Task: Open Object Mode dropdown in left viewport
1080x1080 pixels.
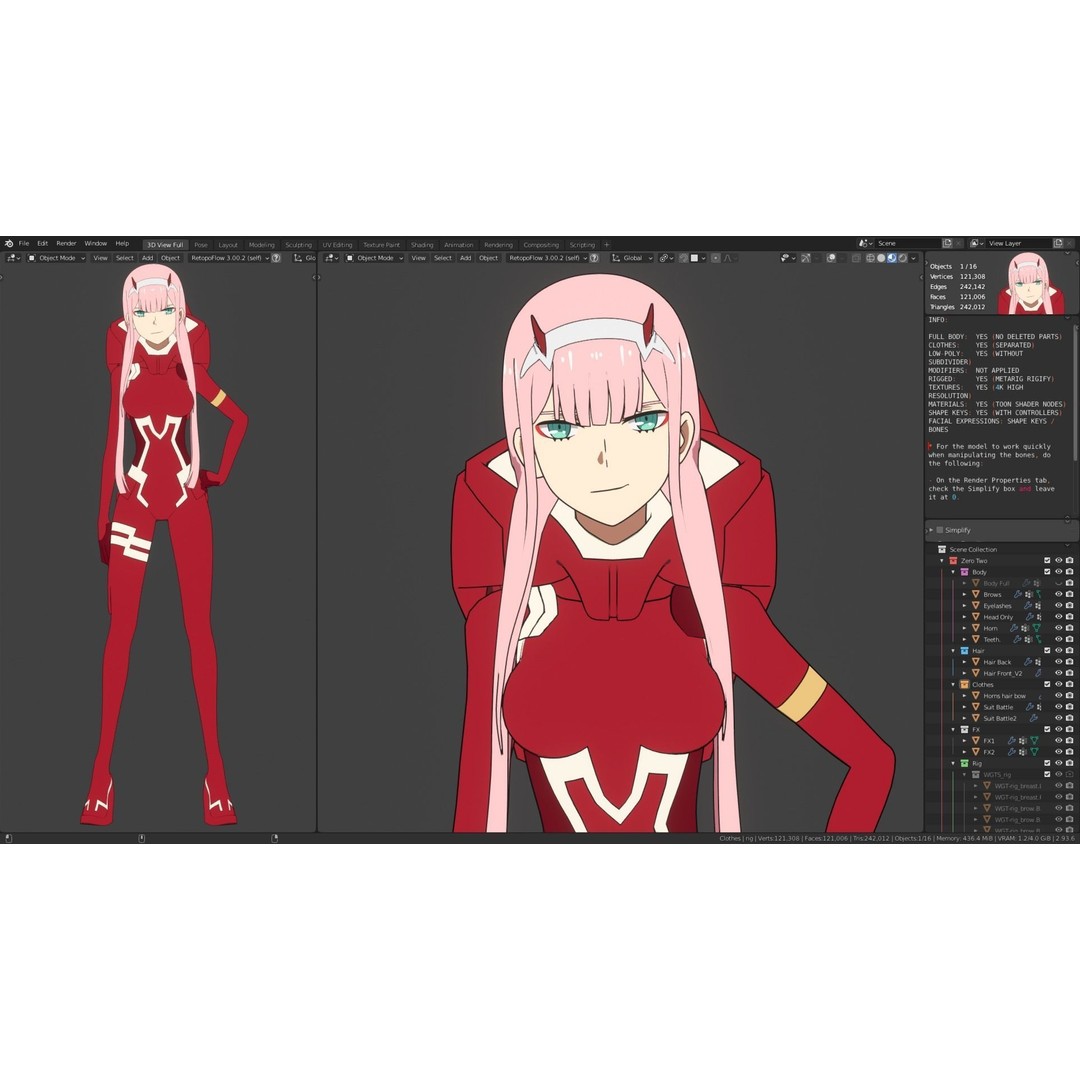Action: tap(56, 258)
